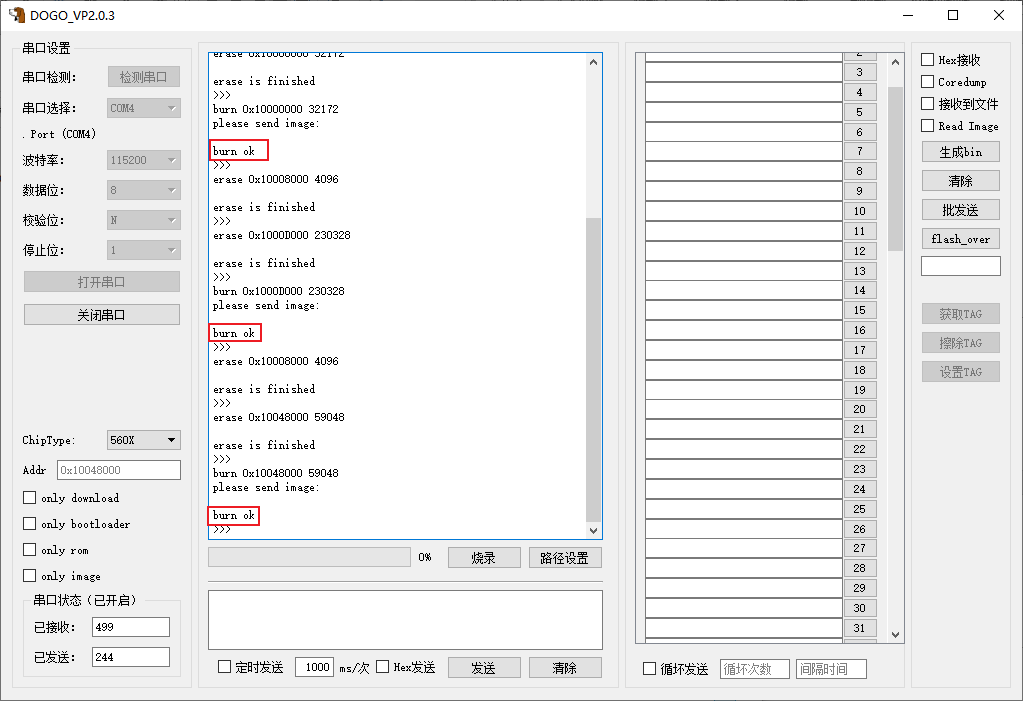Click batch send button number 3
Viewport: 1023px width, 701px height.
pos(860,72)
